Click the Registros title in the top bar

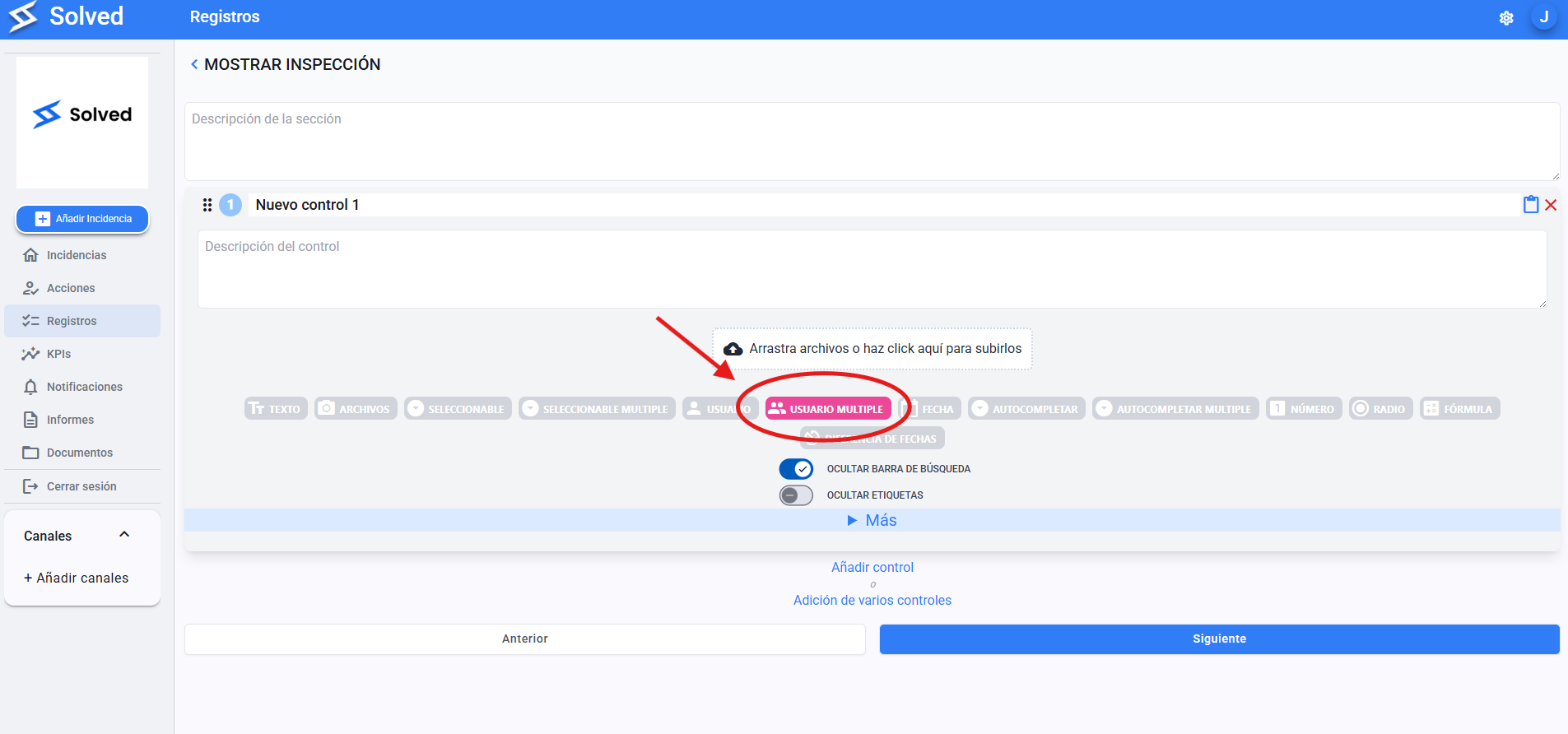pos(225,17)
